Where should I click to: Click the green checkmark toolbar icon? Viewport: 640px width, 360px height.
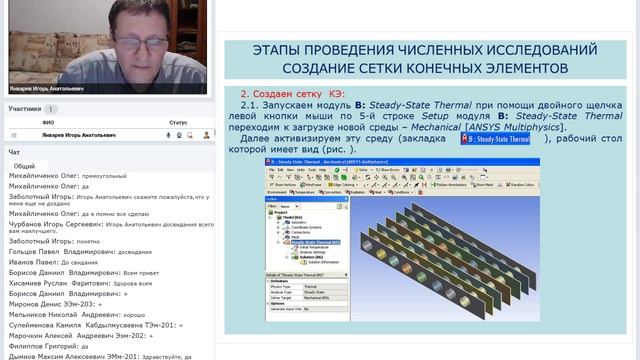(x=337, y=170)
